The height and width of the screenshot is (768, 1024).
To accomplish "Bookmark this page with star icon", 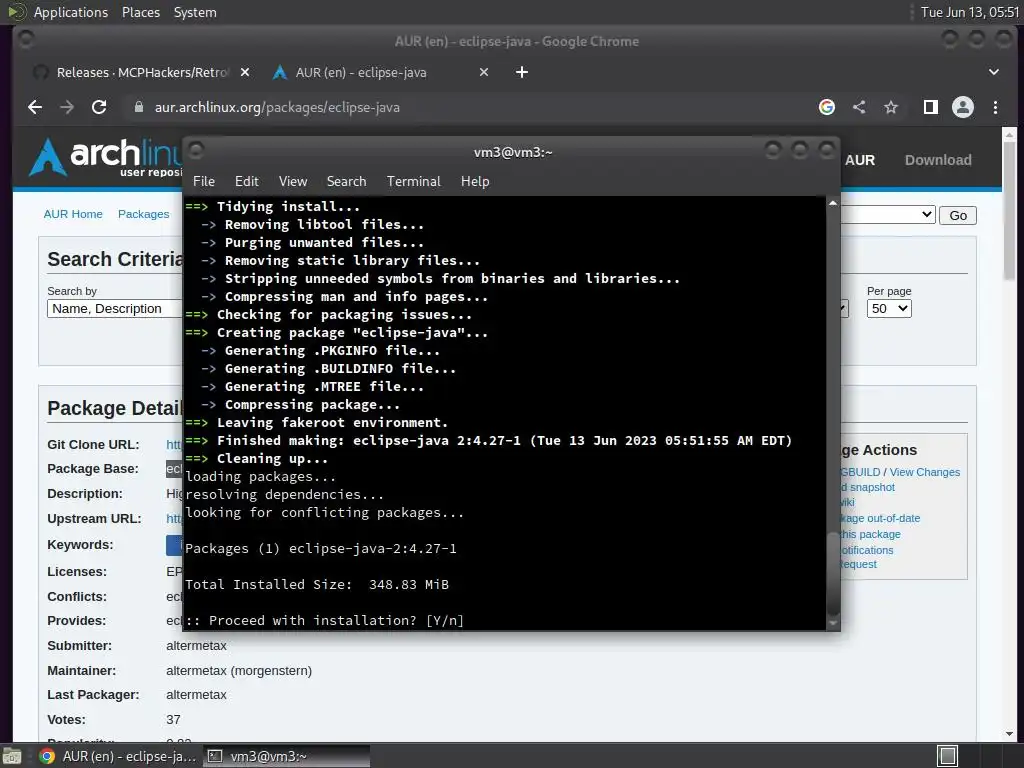I will pyautogui.click(x=891, y=107).
